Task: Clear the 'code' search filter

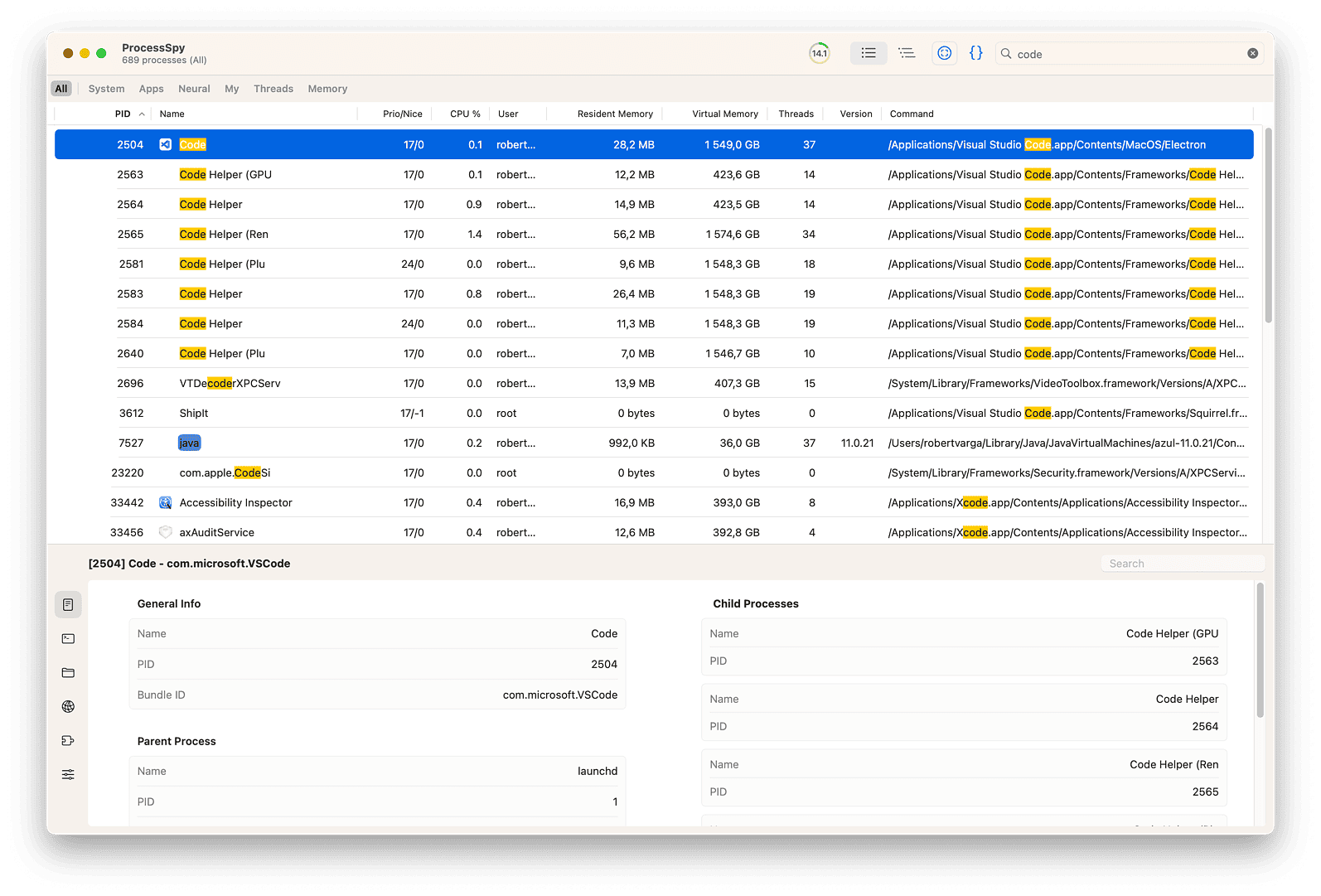Action: pos(1252,54)
